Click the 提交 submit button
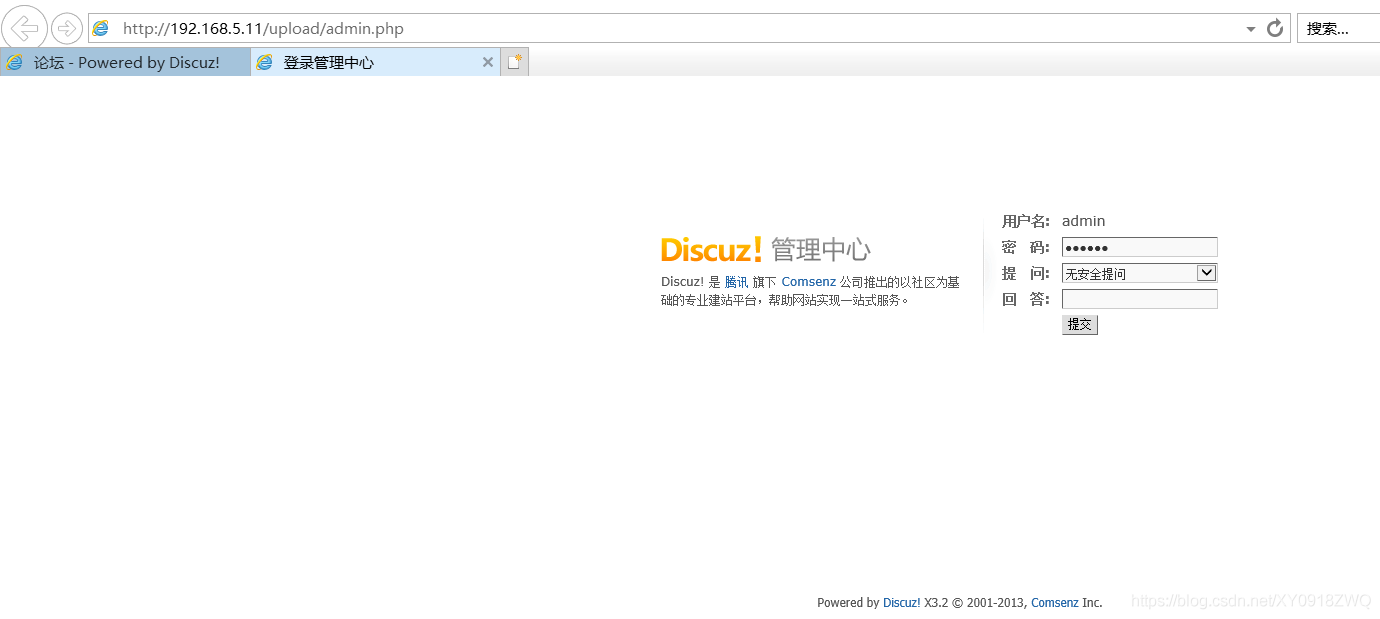The image size is (1380, 619). [1080, 324]
